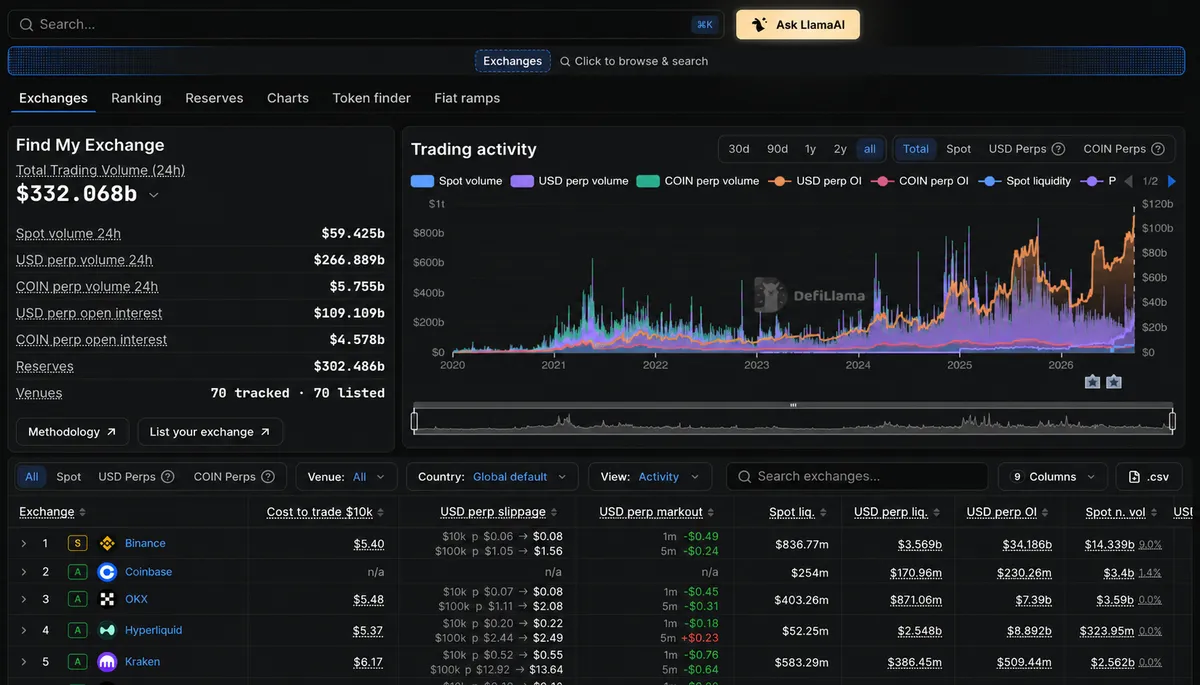1200x685 pixels.
Task: Expand the Binance row
Action: pyautogui.click(x=23, y=544)
